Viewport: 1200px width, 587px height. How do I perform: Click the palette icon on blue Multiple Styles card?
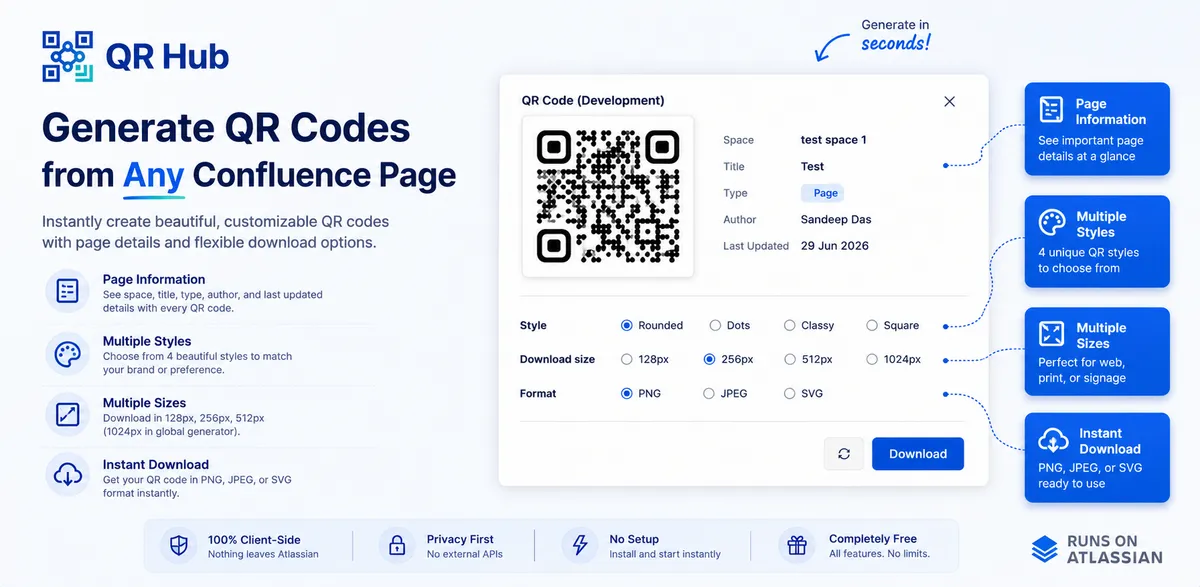click(1052, 223)
